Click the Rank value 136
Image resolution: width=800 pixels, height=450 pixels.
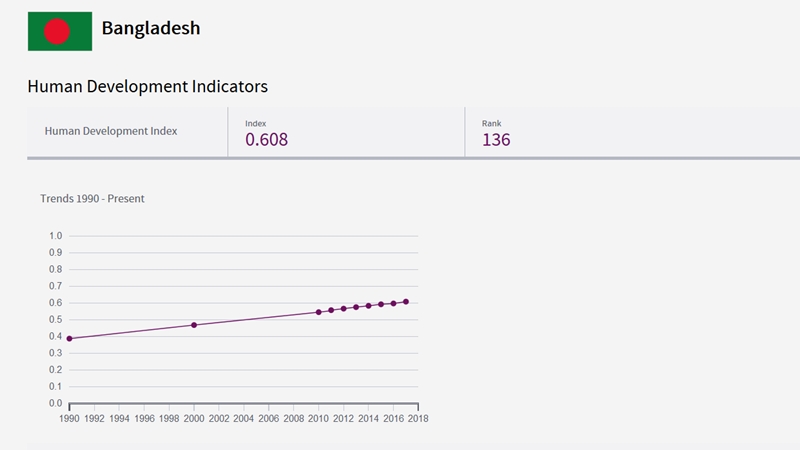click(496, 140)
